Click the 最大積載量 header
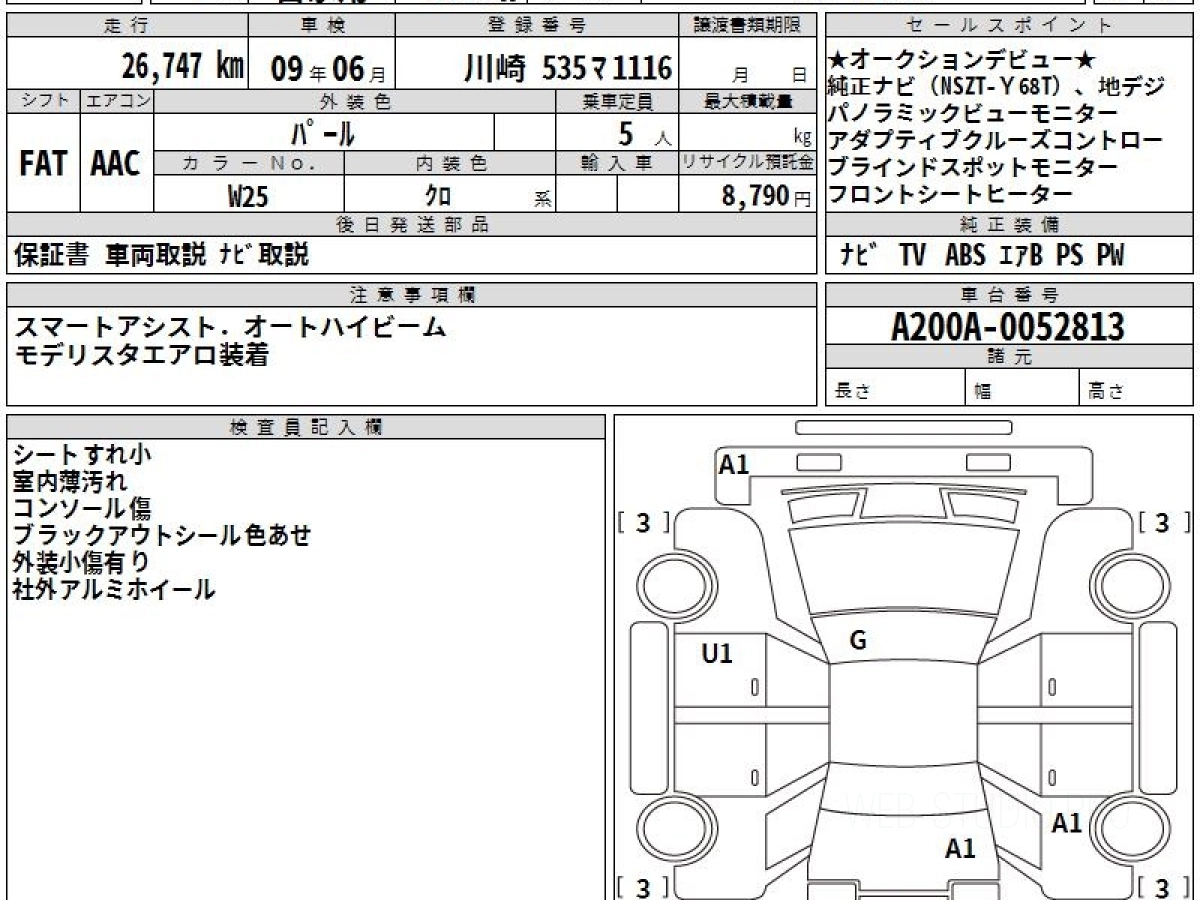This screenshot has height=900, width=1200. coord(748,101)
